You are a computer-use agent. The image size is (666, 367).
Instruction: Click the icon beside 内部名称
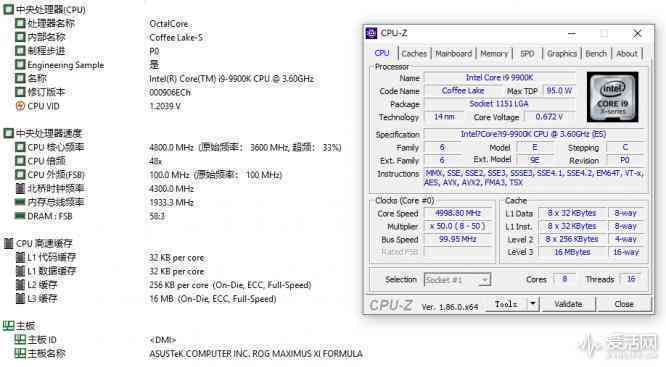click(x=20, y=37)
